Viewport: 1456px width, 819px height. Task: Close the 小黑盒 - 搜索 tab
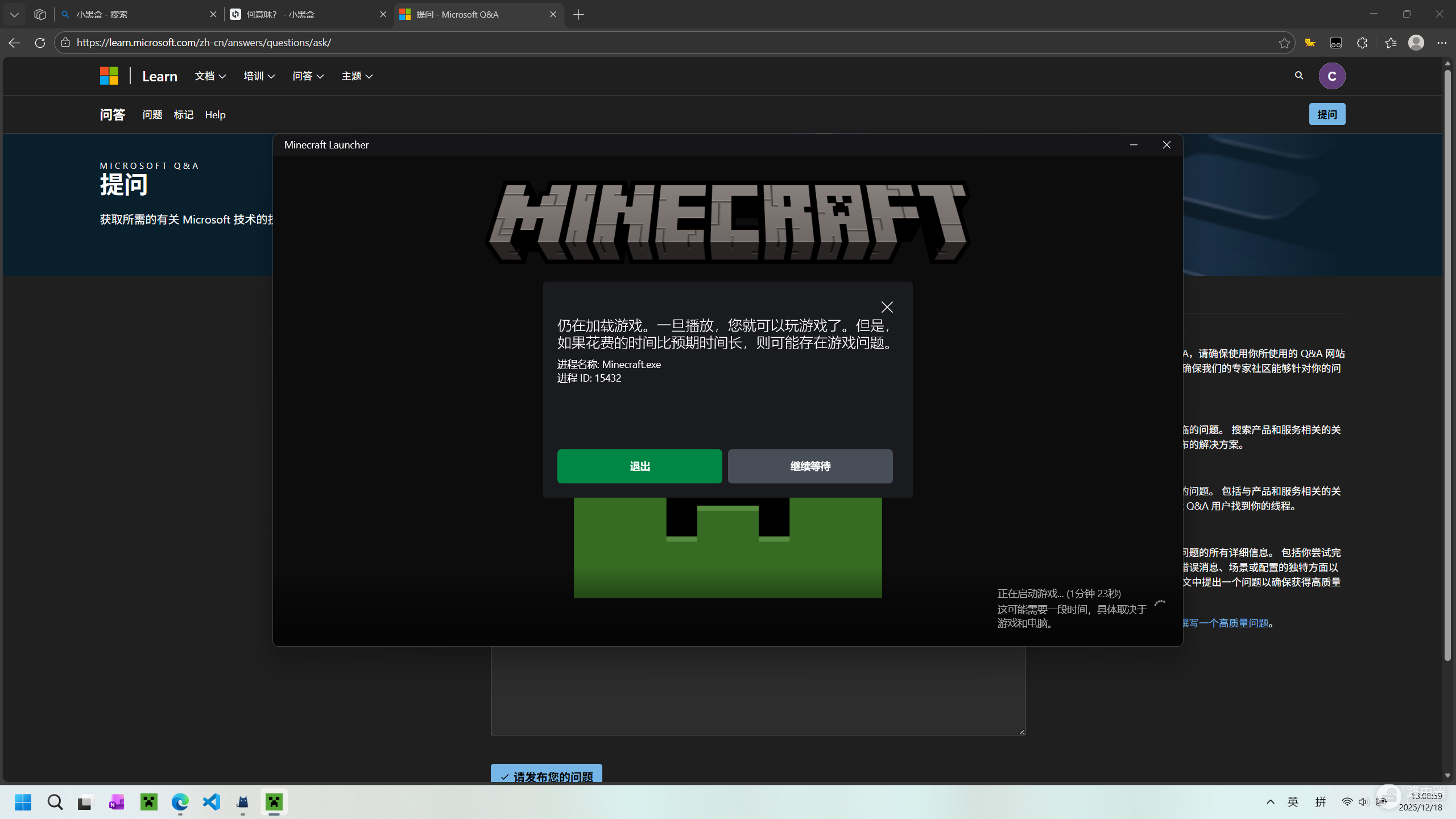(213, 14)
